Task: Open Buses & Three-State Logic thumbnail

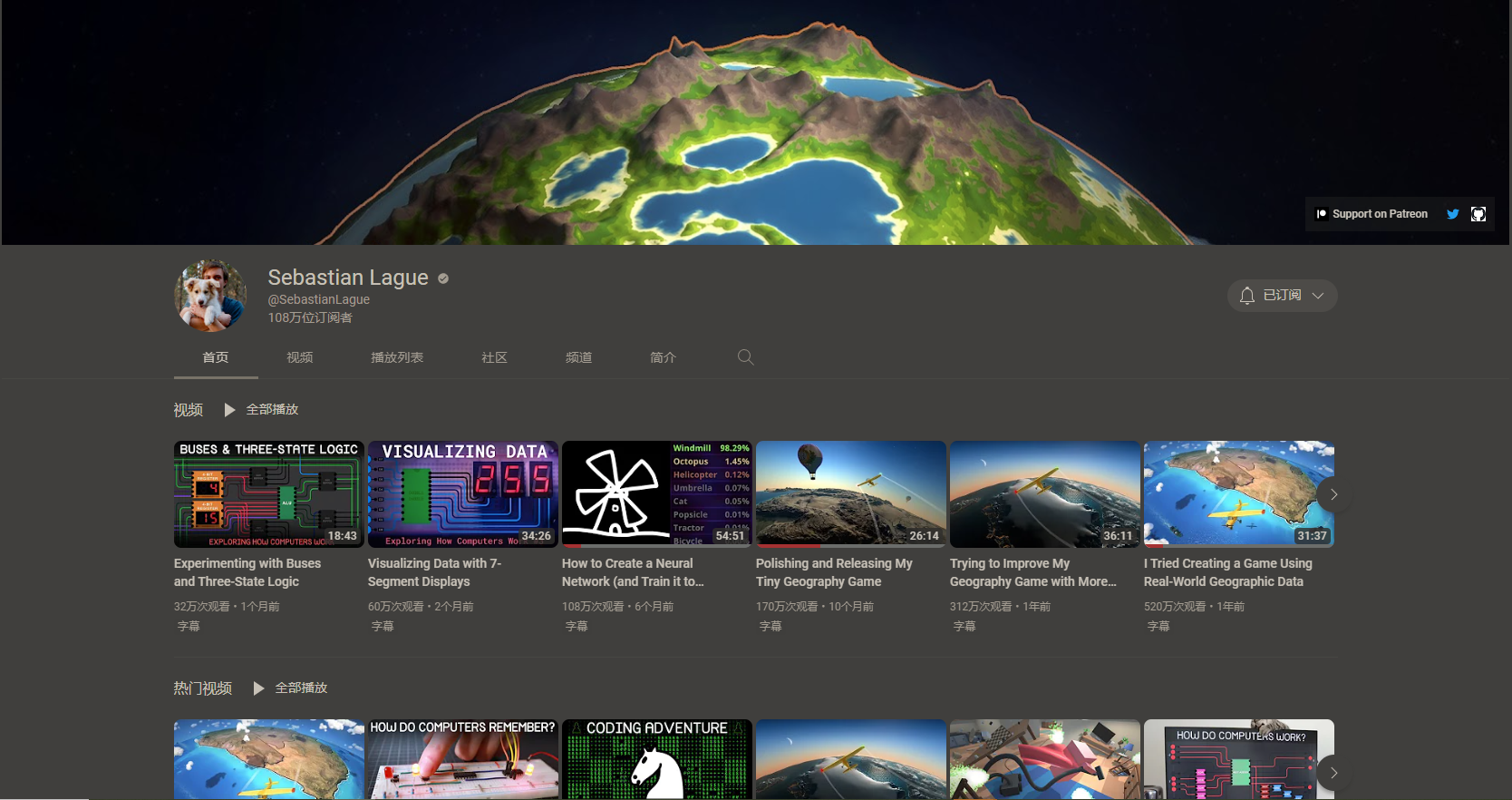Action: (x=269, y=494)
